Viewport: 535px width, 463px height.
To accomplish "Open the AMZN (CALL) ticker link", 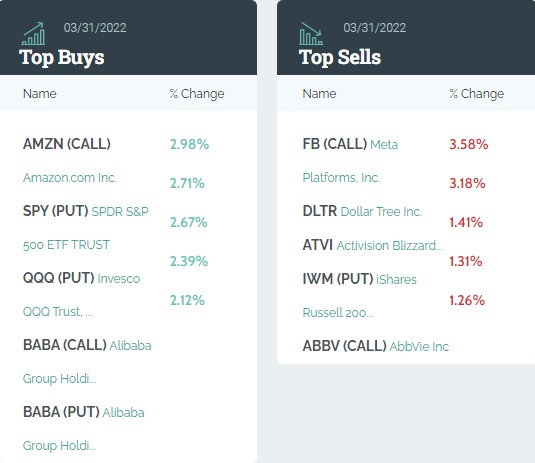I will [x=67, y=144].
